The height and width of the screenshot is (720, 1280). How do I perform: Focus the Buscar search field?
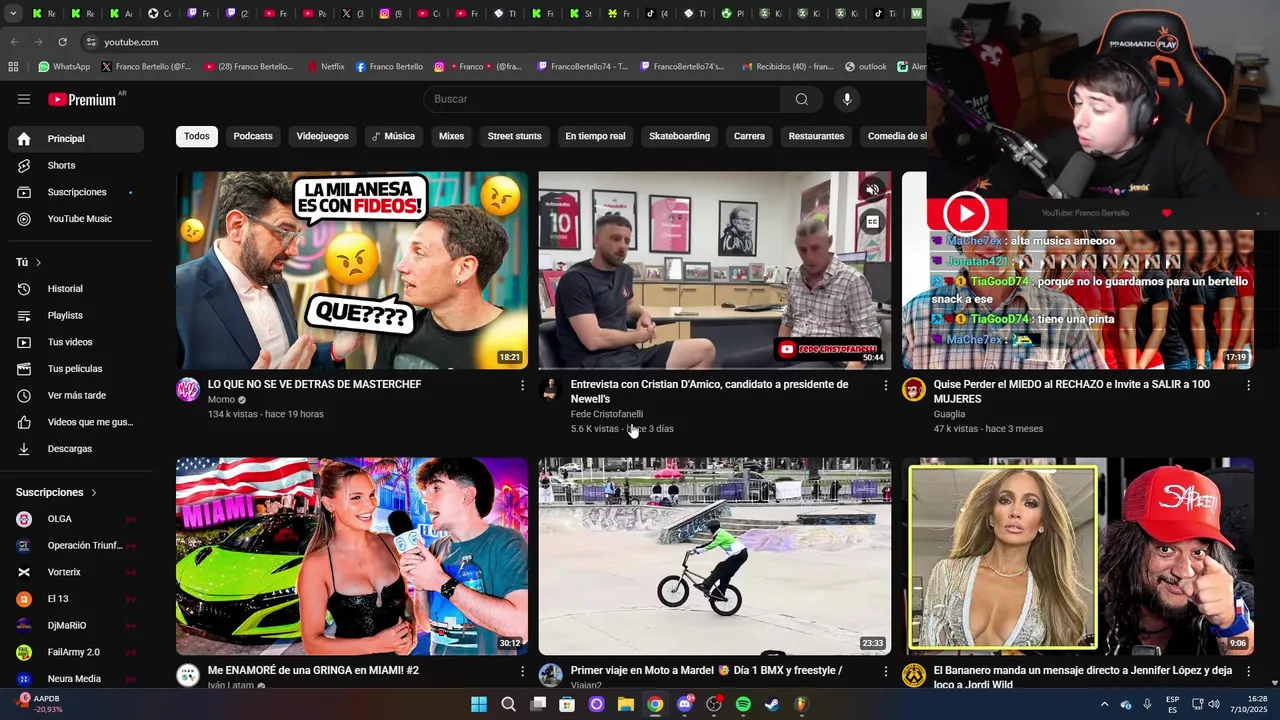coord(603,99)
